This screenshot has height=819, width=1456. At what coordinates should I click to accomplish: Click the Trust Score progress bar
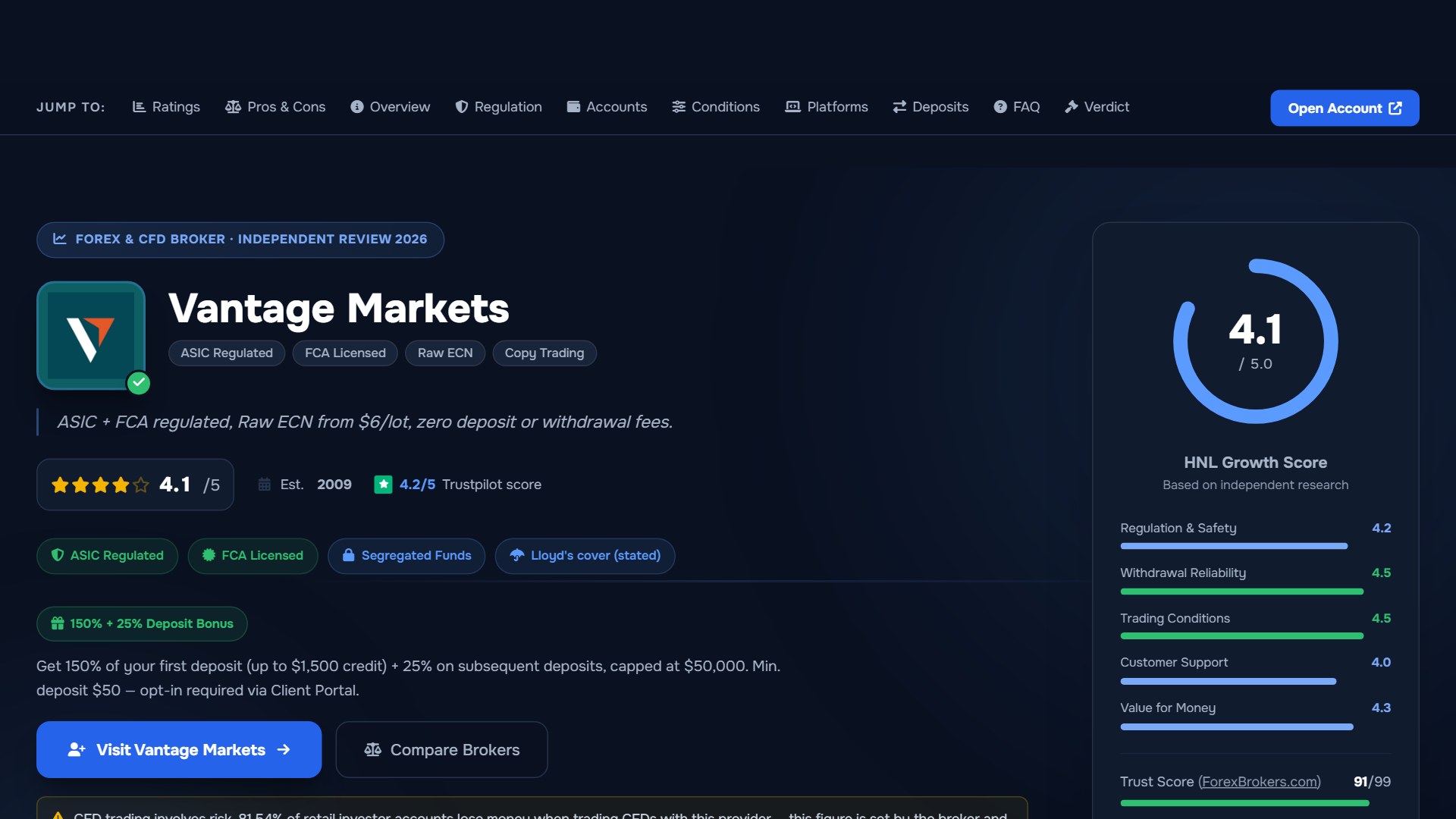pyautogui.click(x=1256, y=802)
